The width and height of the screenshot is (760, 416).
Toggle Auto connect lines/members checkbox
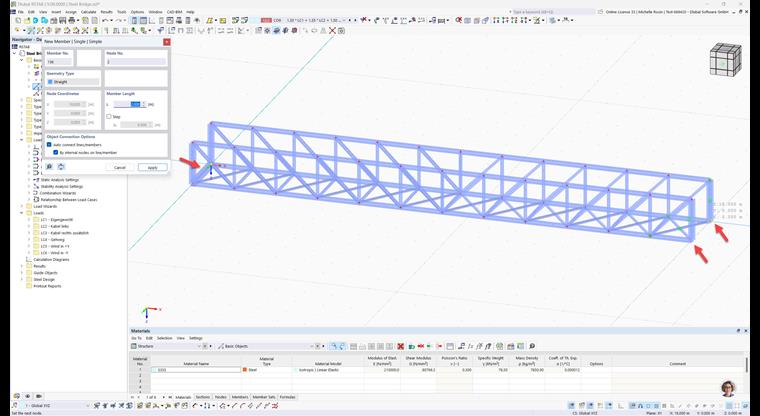tap(49, 144)
